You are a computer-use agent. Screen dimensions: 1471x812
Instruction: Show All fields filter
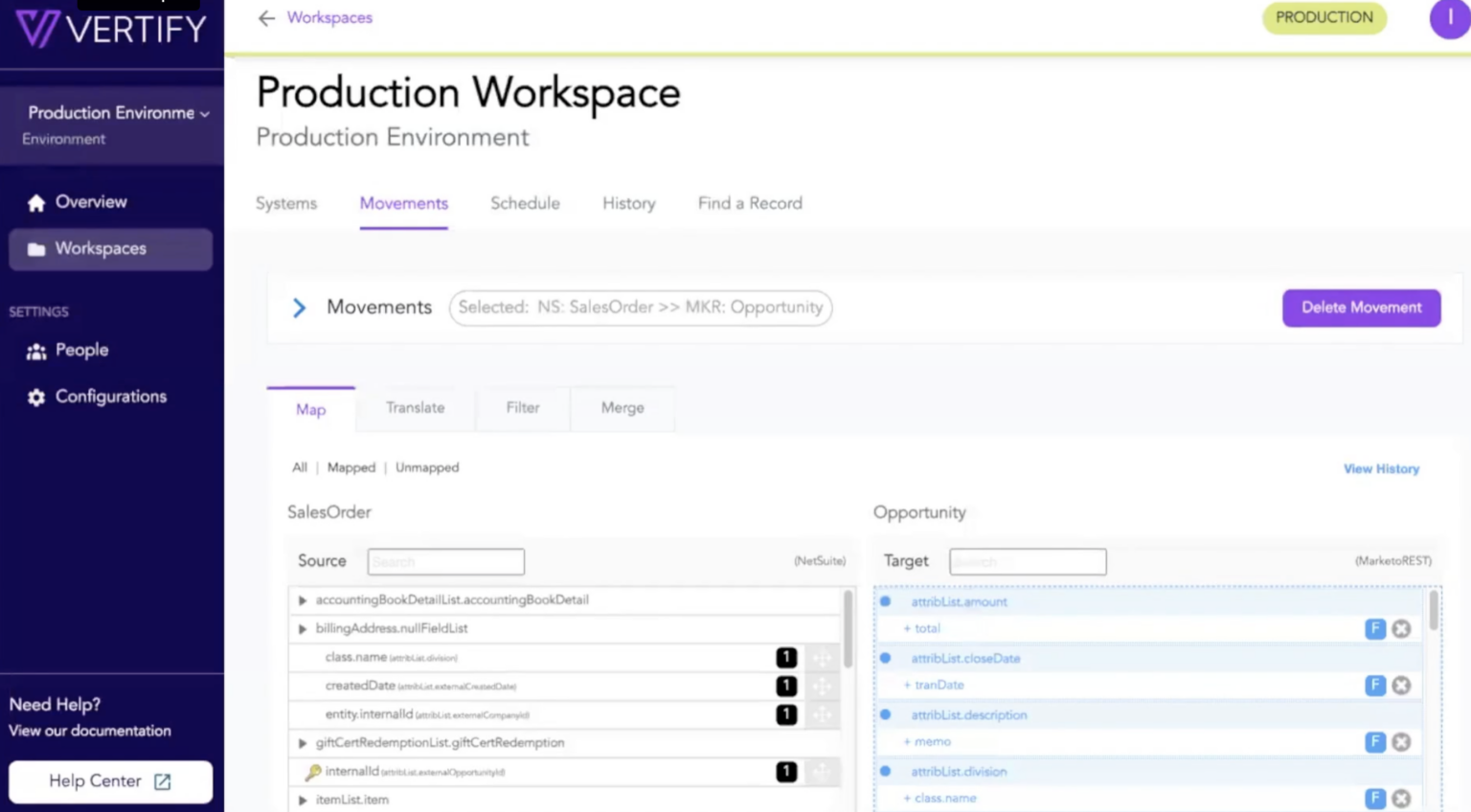[300, 468]
